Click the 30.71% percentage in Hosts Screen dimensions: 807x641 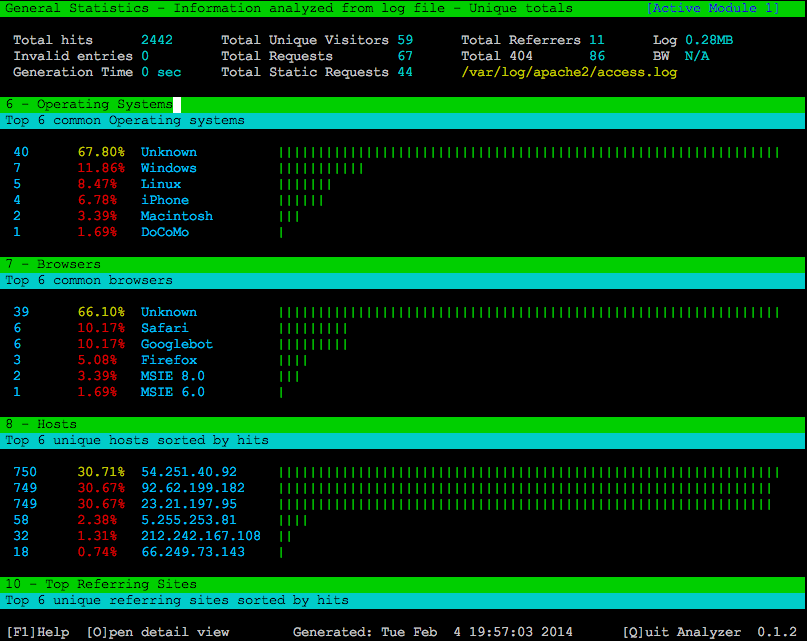click(x=101, y=472)
